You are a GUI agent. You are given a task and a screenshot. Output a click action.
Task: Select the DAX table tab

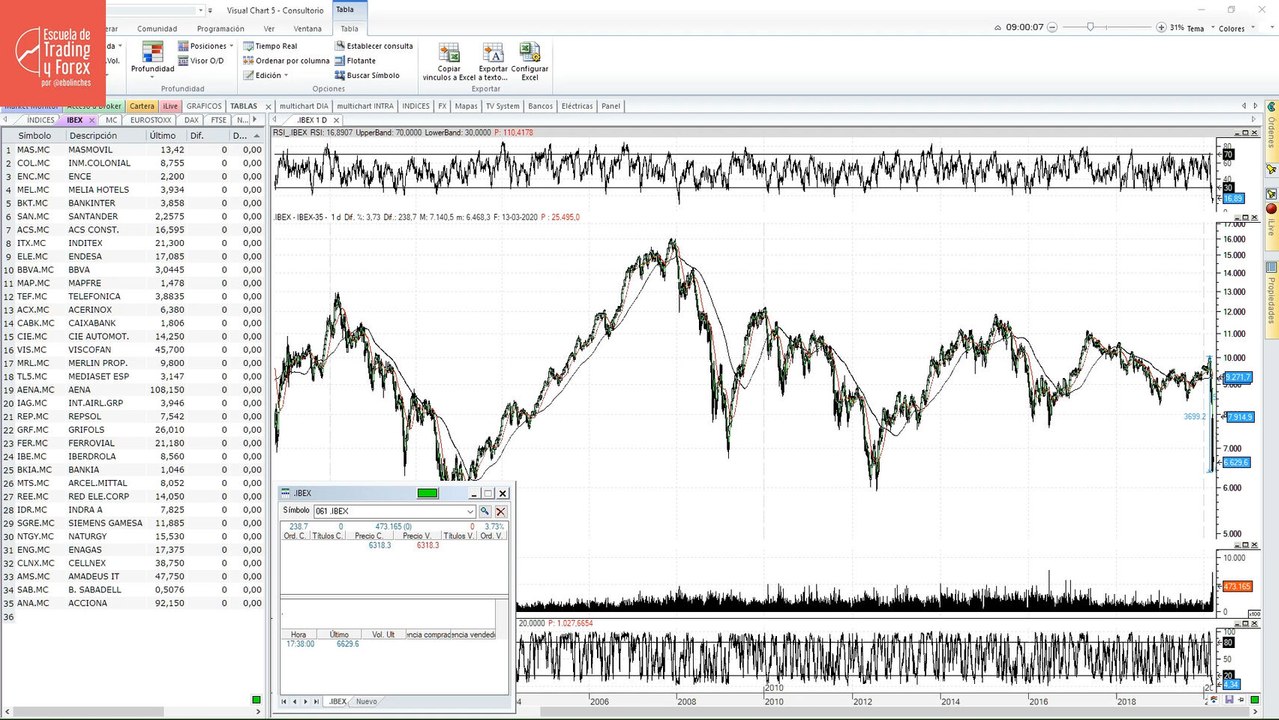coord(192,120)
